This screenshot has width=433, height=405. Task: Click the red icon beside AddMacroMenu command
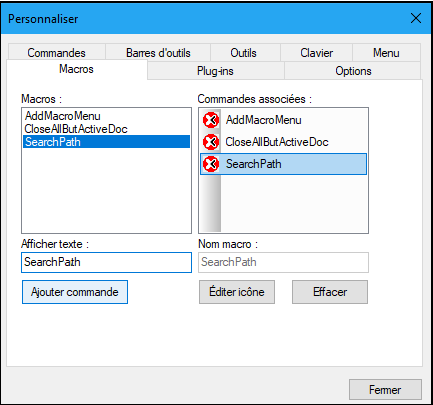coord(211,120)
